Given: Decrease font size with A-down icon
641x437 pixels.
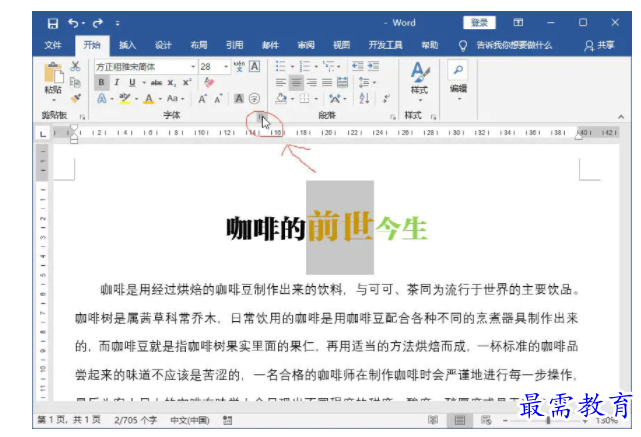Looking at the screenshot, I should [x=219, y=99].
